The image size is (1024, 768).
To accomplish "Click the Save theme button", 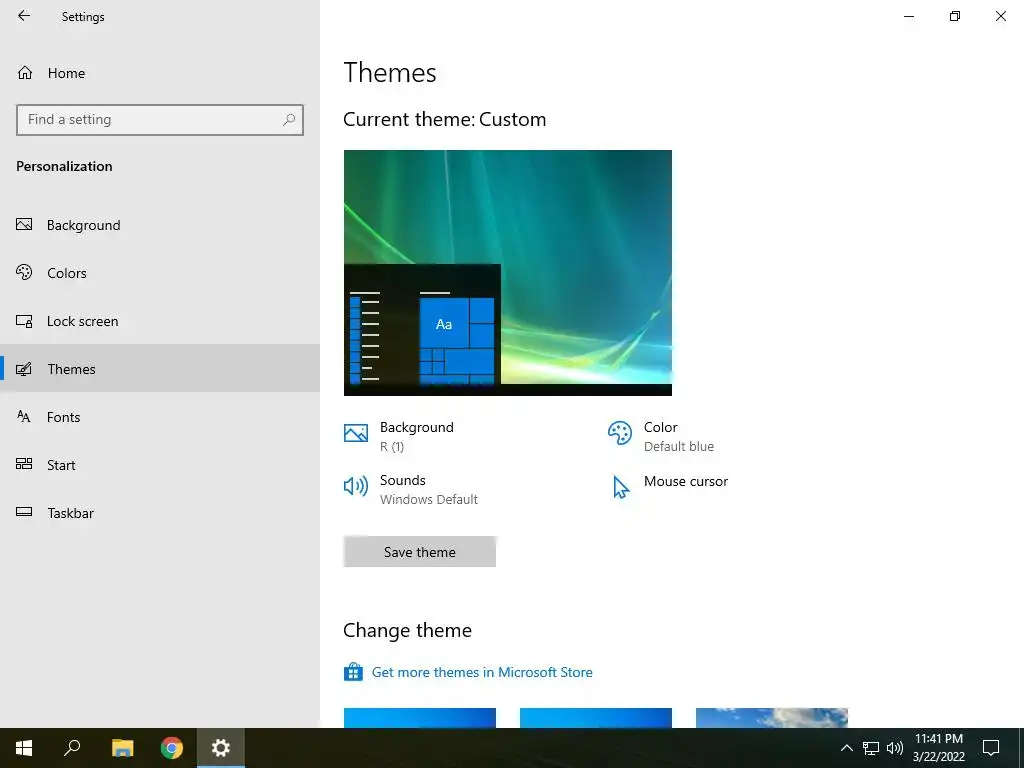I will (420, 552).
